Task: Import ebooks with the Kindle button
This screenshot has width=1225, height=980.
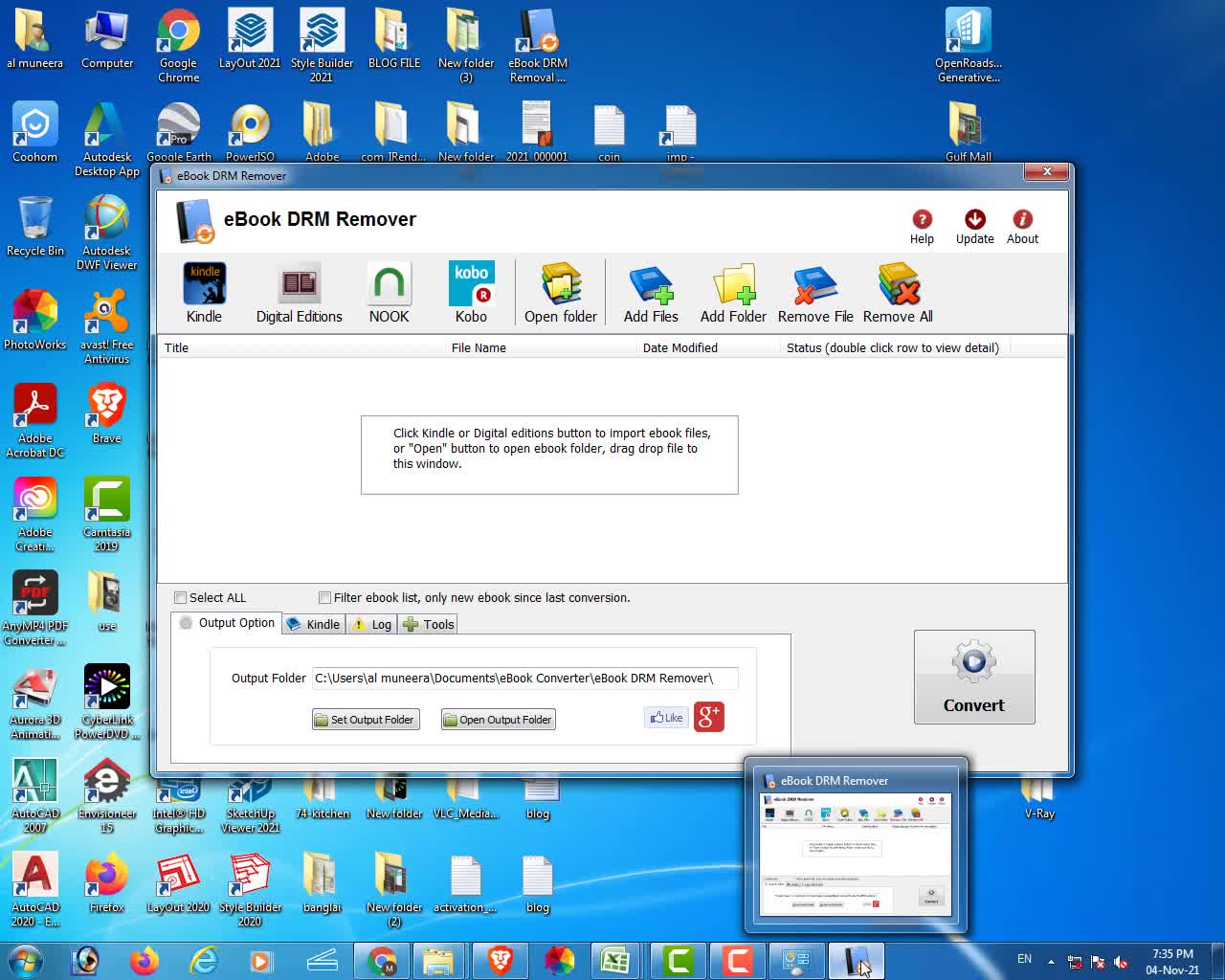Action: 204,293
